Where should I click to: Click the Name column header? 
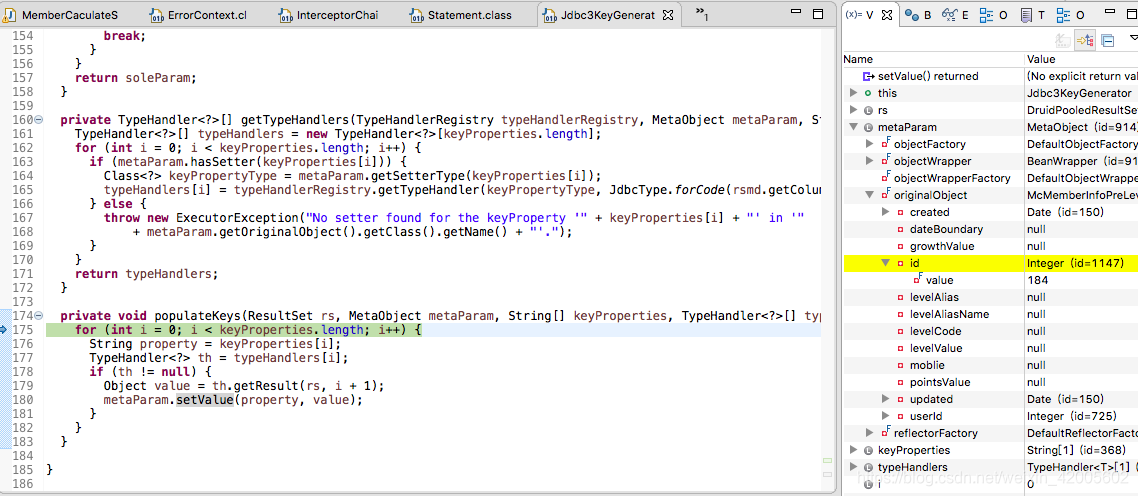tap(933, 59)
